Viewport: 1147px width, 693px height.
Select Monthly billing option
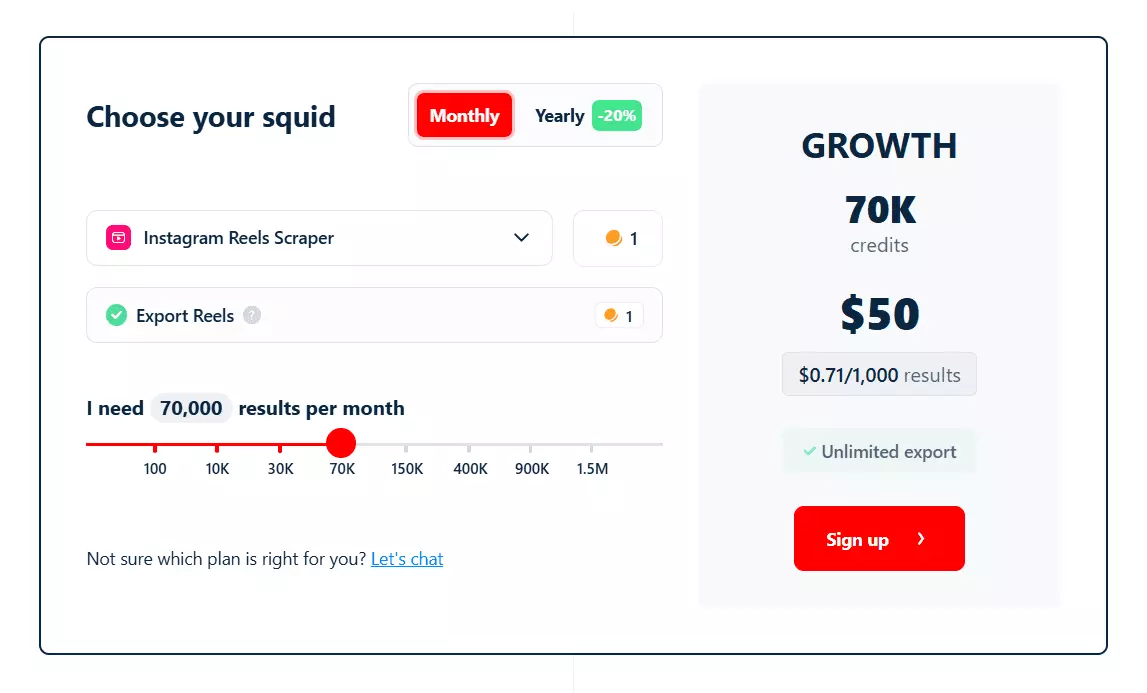(463, 115)
